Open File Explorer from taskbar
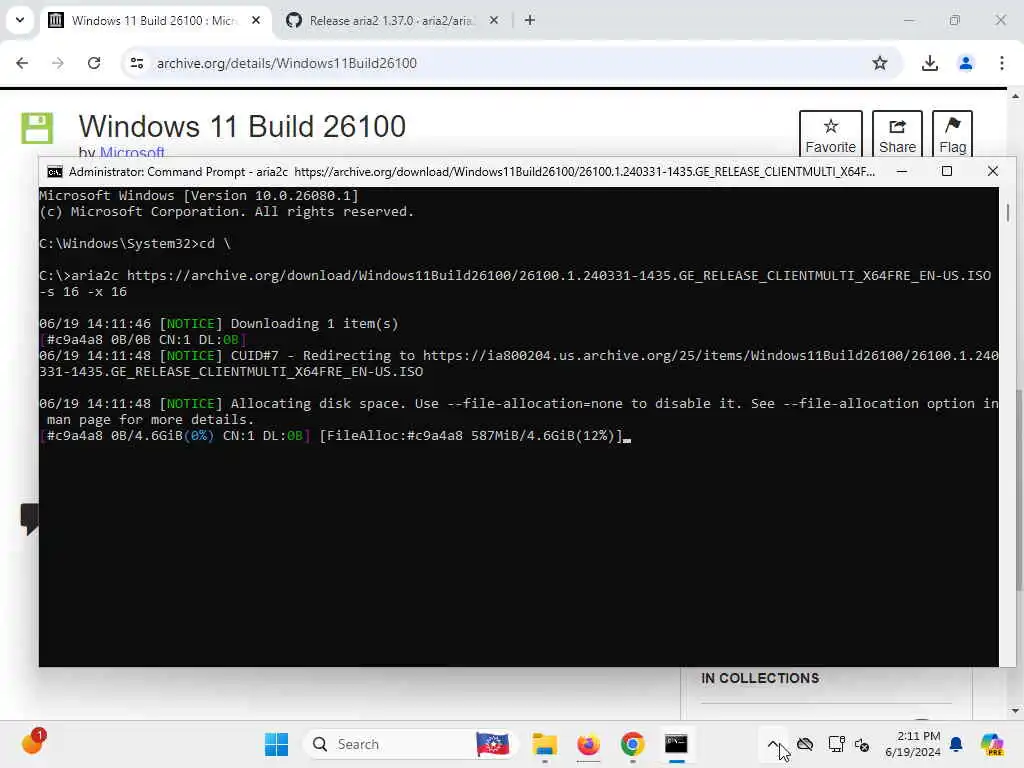1024x768 pixels. click(544, 744)
